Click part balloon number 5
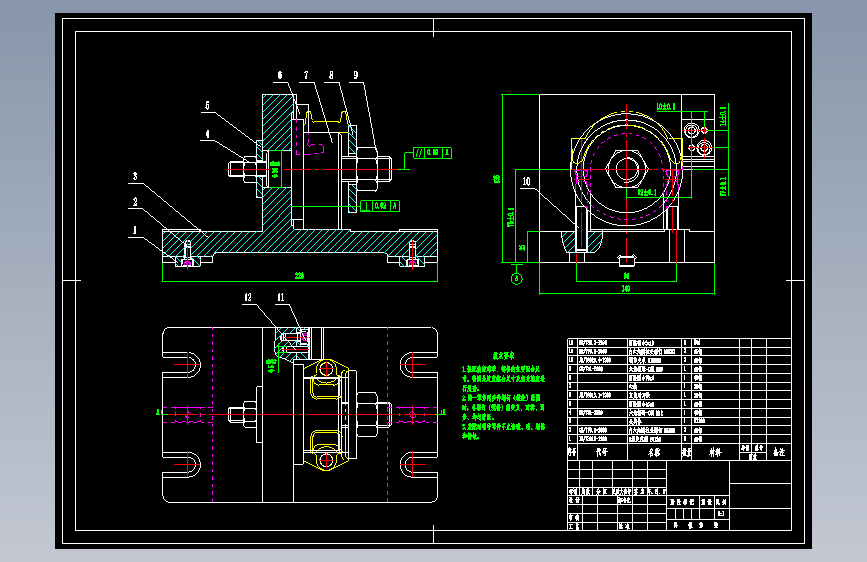The height and width of the screenshot is (562, 867). point(207,105)
